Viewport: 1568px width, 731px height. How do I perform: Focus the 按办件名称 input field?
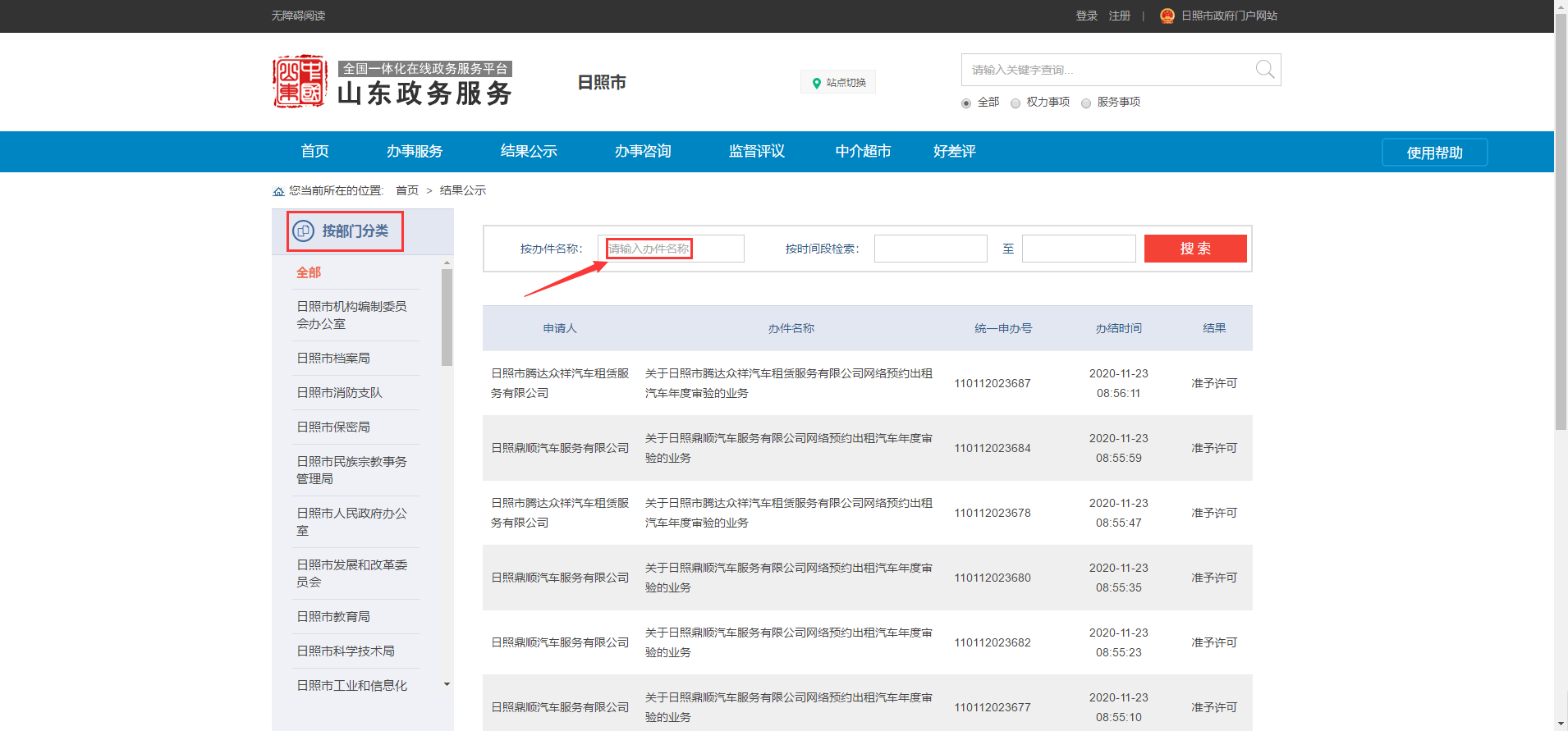click(x=671, y=249)
